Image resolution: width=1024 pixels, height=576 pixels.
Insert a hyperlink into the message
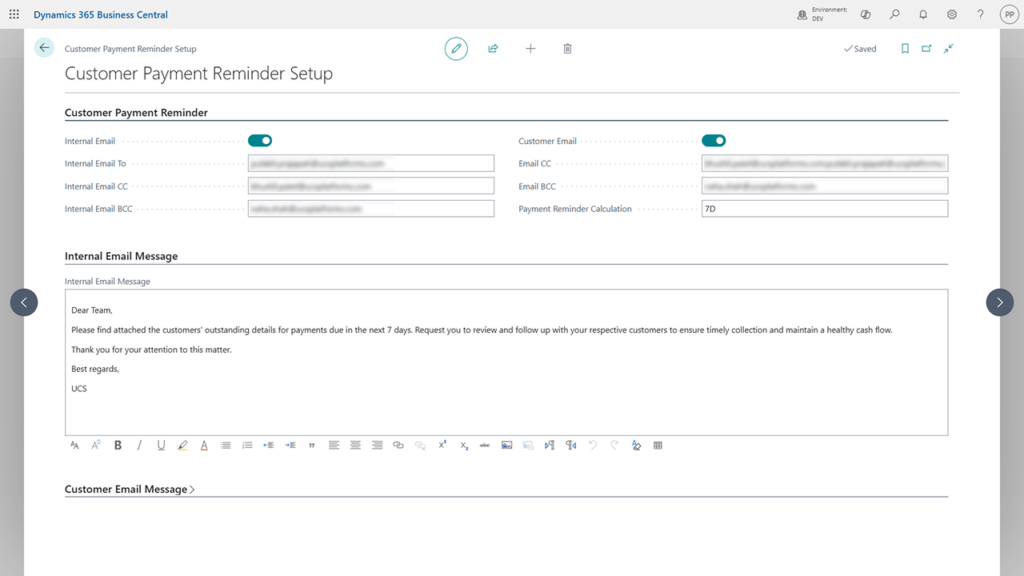coord(398,445)
